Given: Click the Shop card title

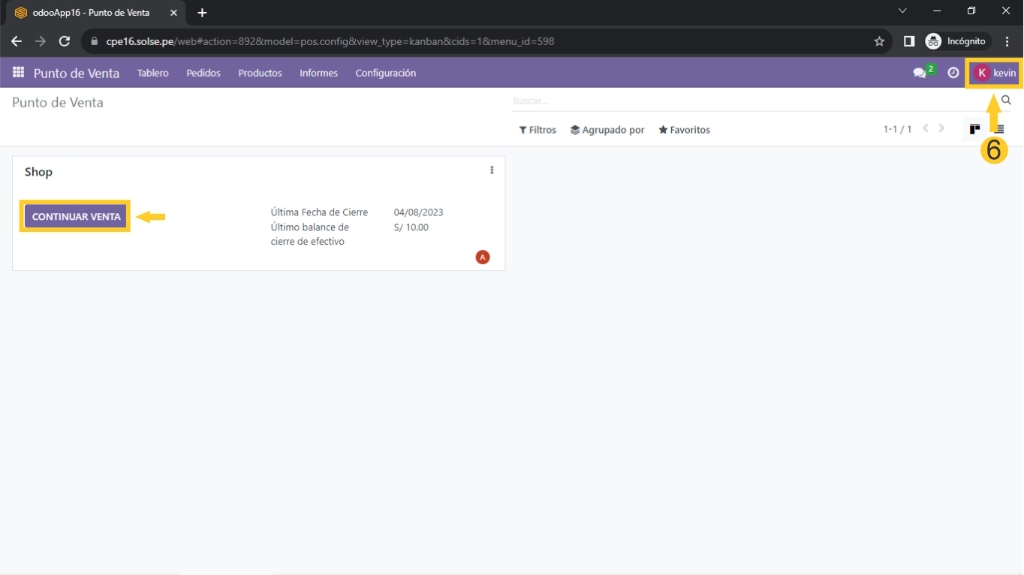Looking at the screenshot, I should tap(39, 172).
